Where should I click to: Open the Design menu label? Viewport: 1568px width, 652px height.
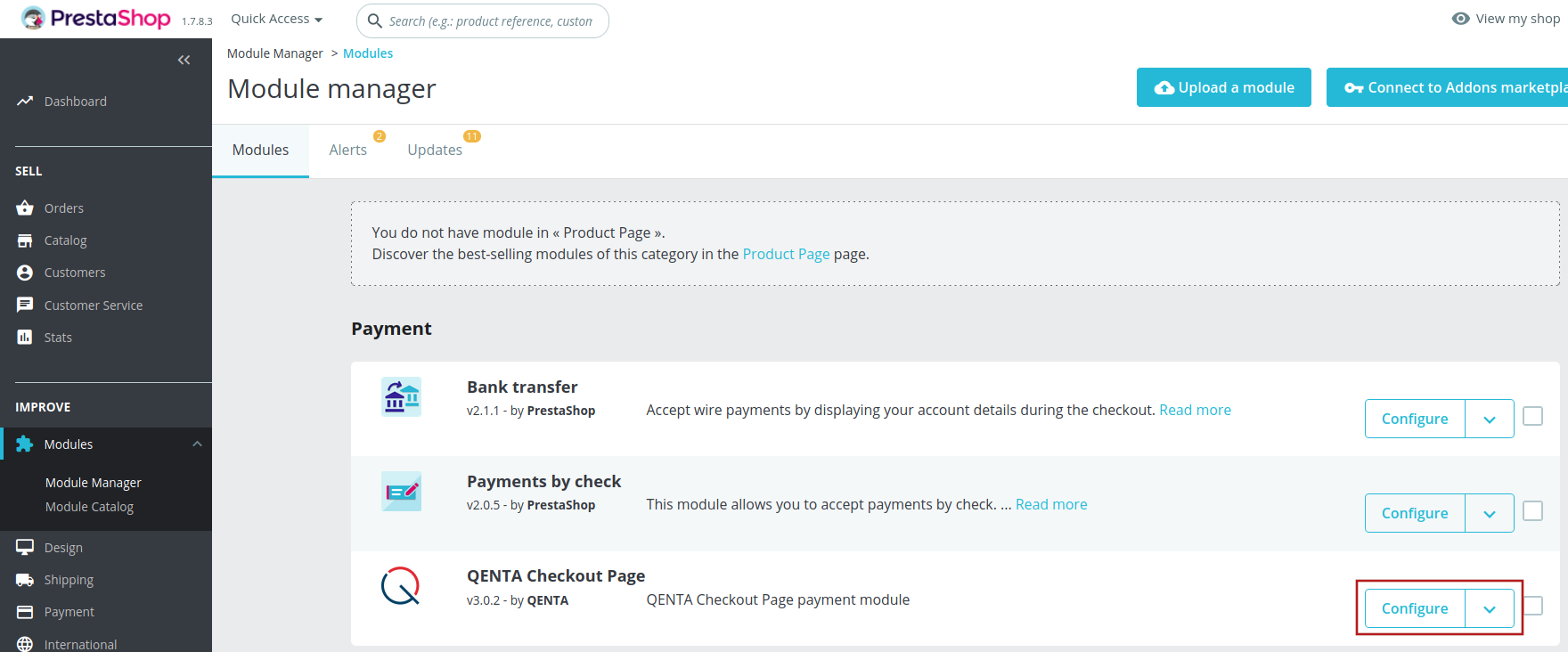(x=63, y=548)
